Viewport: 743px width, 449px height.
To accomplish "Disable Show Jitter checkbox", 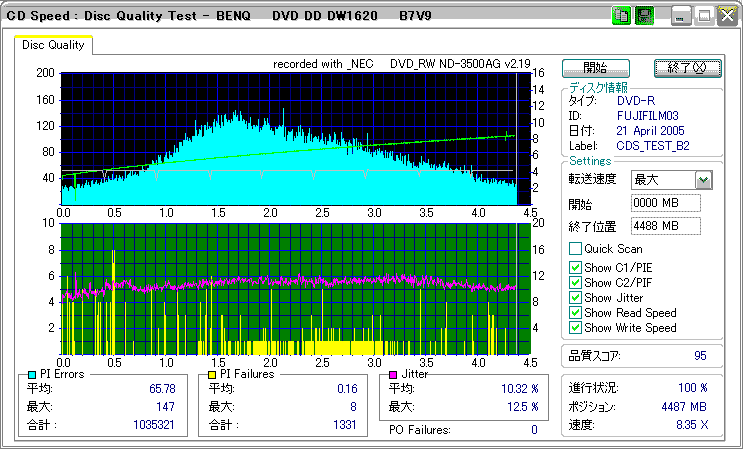I will [575, 297].
